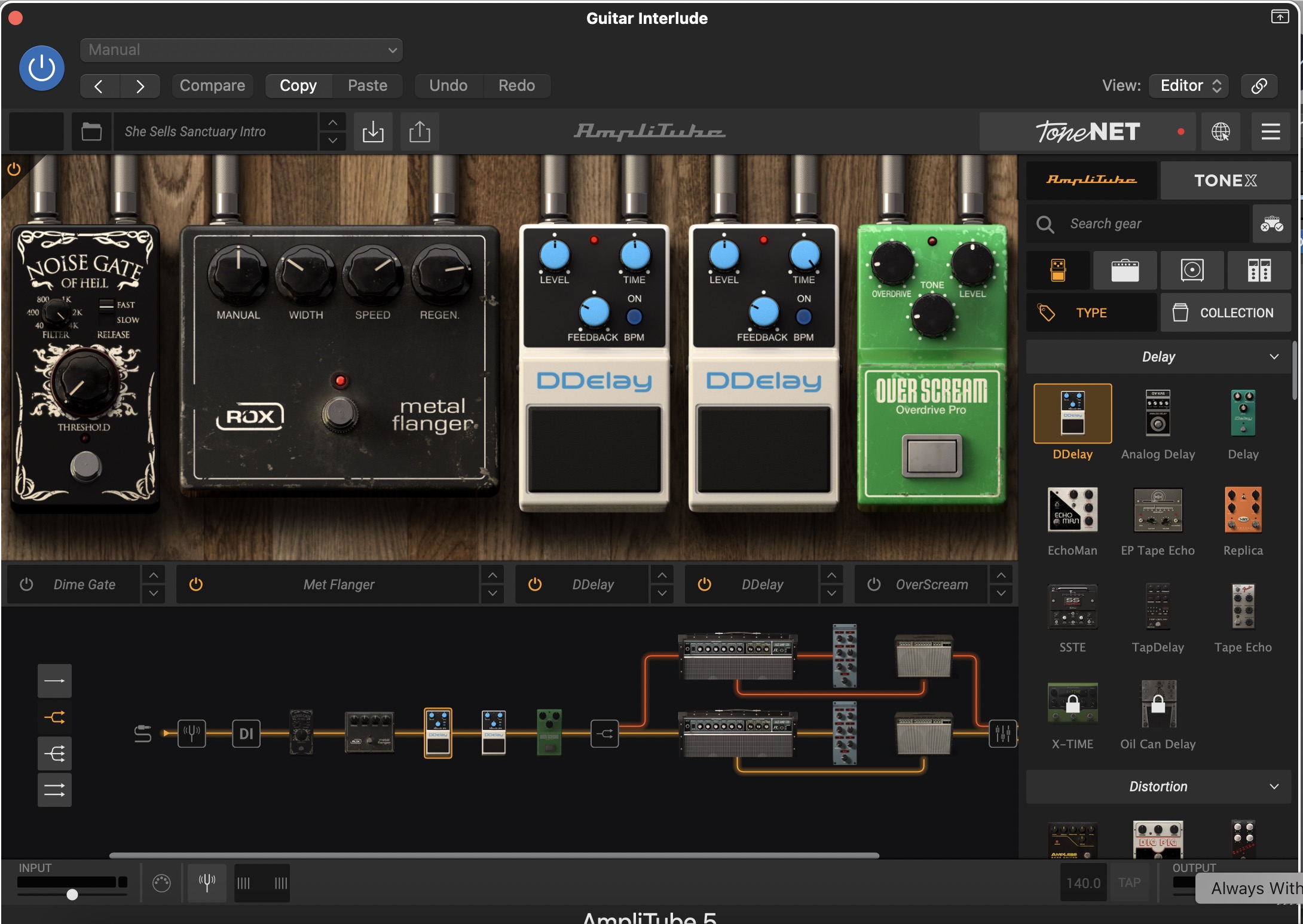Click the save preset download icon

373,131
